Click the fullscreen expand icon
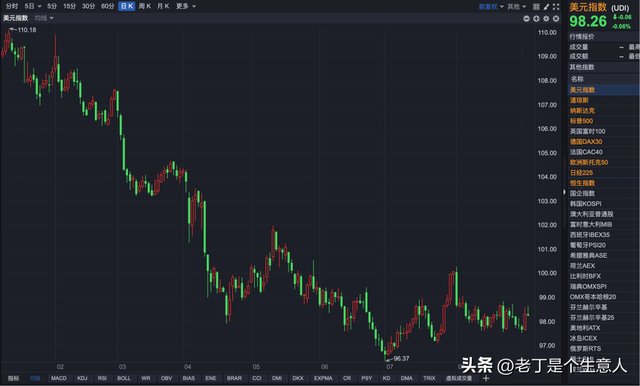This screenshot has height=386, width=640. point(556,7)
